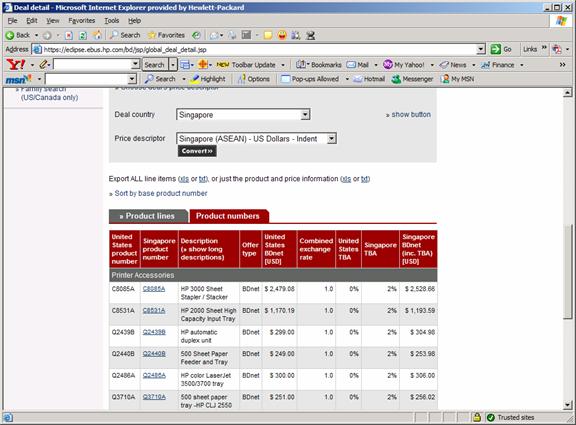The height and width of the screenshot is (425, 576).
Task: Click the green Go button
Action: [x=501, y=49]
